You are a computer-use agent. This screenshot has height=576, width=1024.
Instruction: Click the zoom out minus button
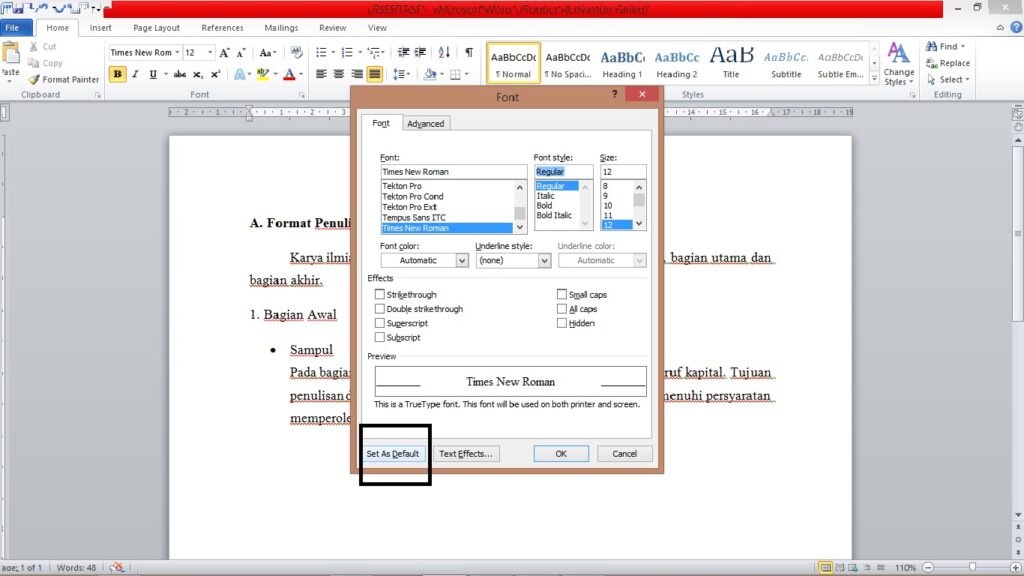point(928,568)
